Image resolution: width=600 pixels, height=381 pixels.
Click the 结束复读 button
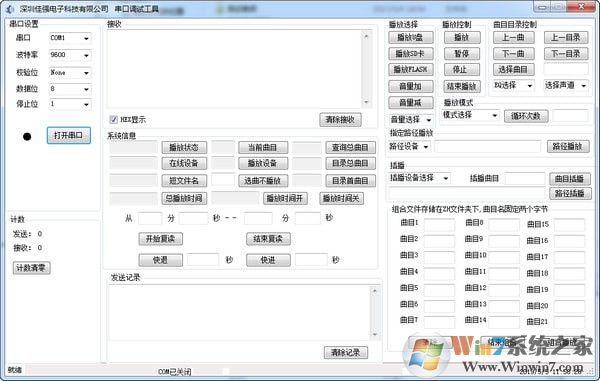[x=268, y=239]
